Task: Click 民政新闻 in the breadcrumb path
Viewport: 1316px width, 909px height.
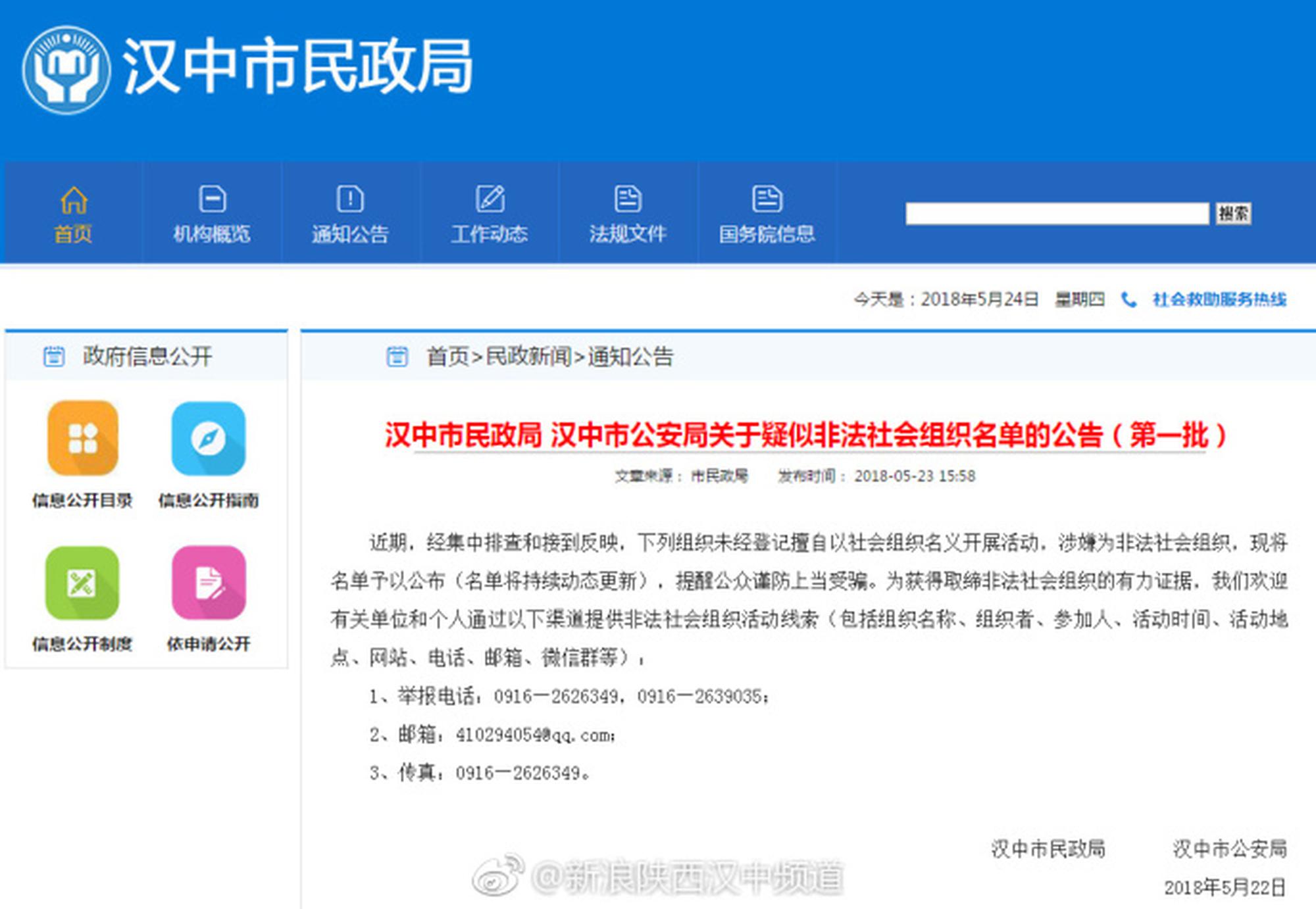Action: pyautogui.click(x=528, y=356)
